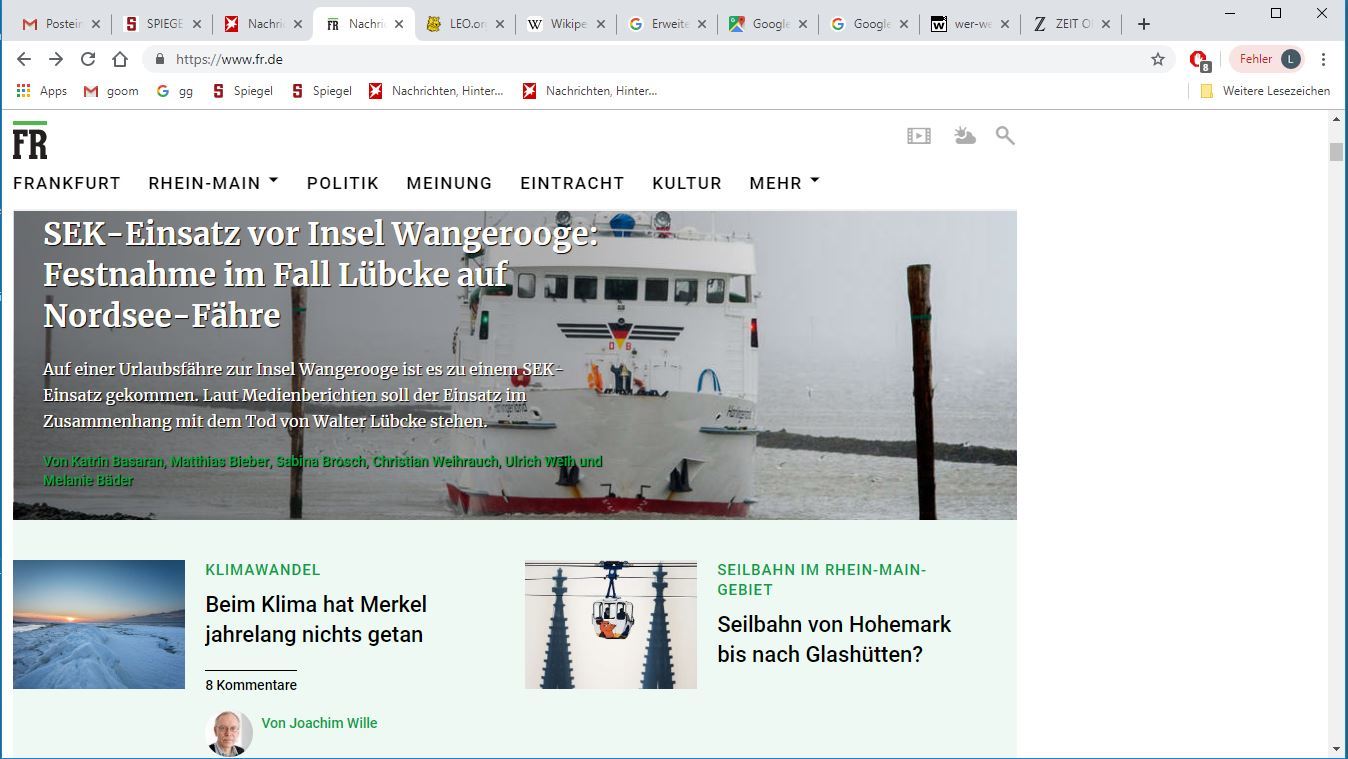The height and width of the screenshot is (759, 1348).
Task: Open the gg Google bookmark
Action: pos(175,91)
